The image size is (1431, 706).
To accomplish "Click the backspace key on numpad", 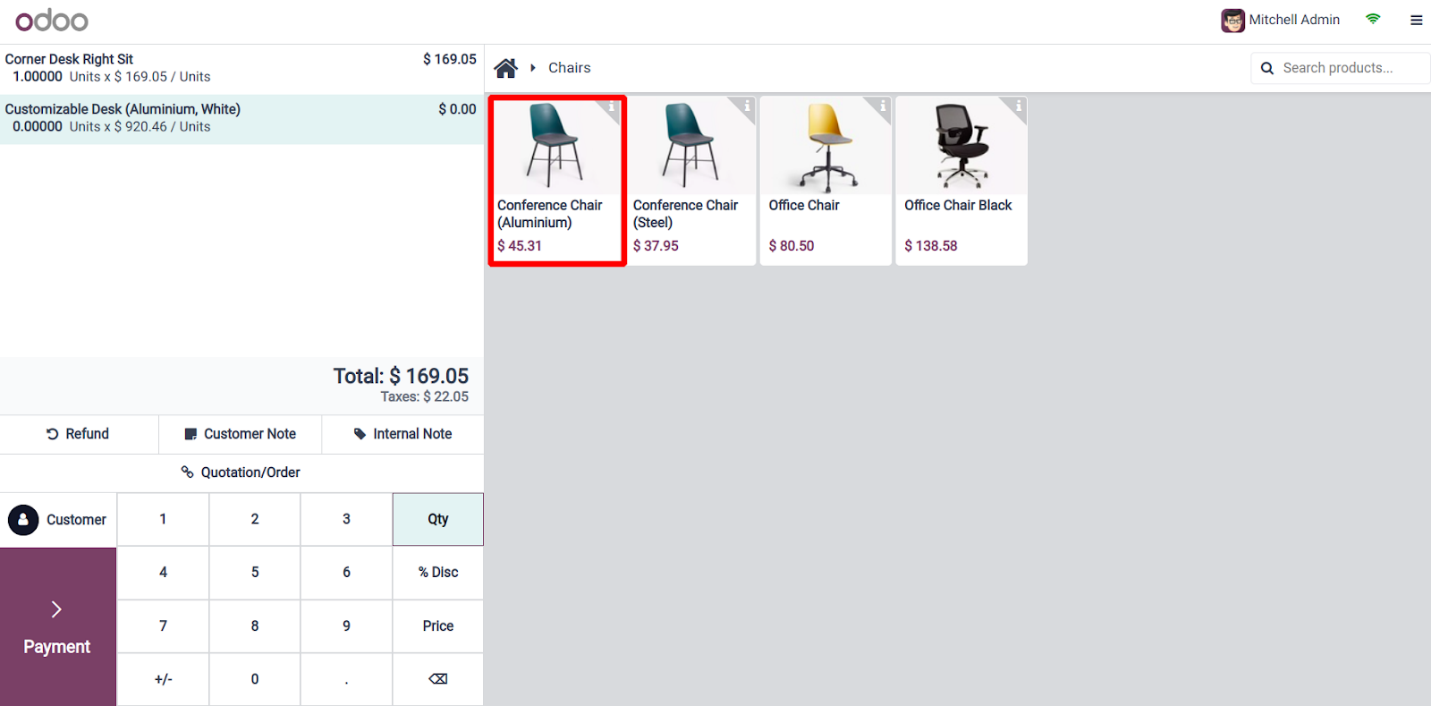I will (x=438, y=679).
